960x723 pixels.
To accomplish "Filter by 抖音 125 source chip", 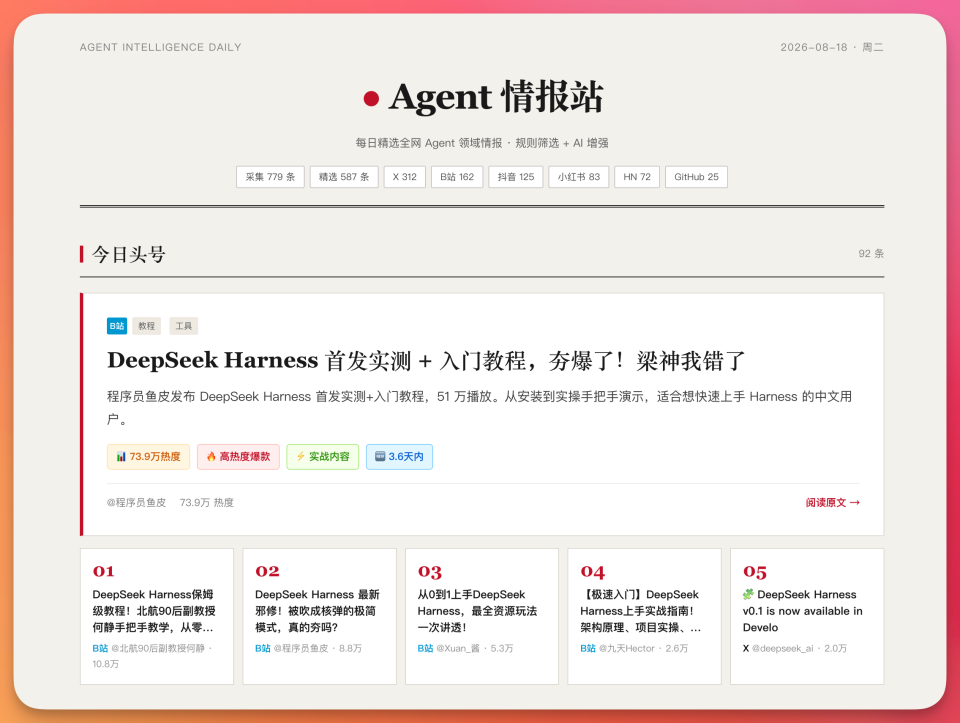I will [516, 177].
